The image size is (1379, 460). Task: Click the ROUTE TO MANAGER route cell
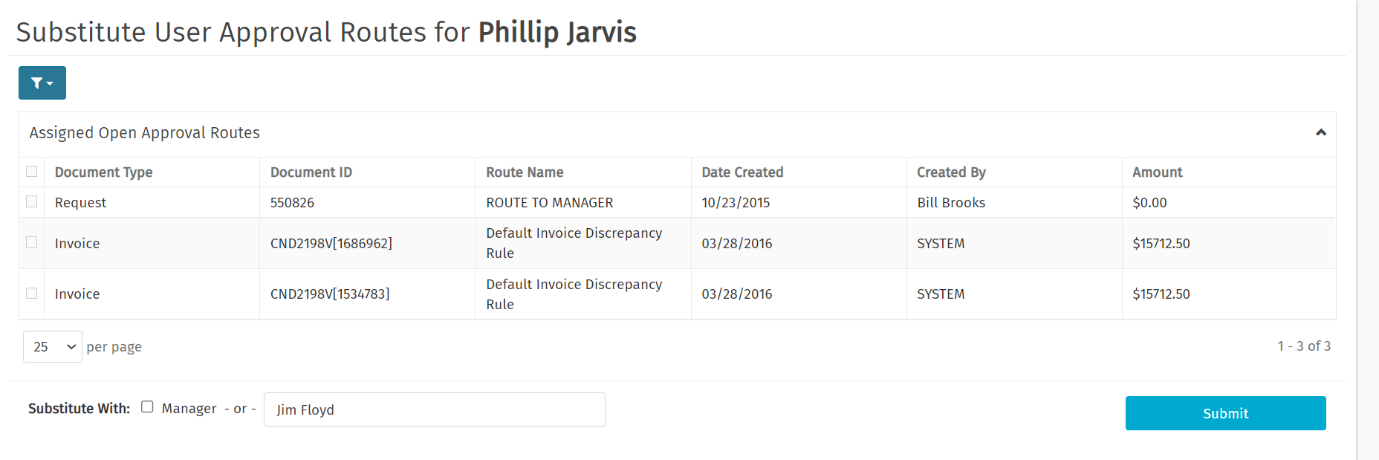[x=549, y=202]
